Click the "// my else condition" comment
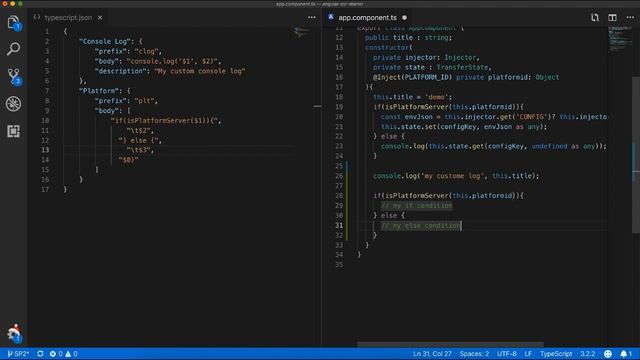640x360 pixels. tap(421, 225)
